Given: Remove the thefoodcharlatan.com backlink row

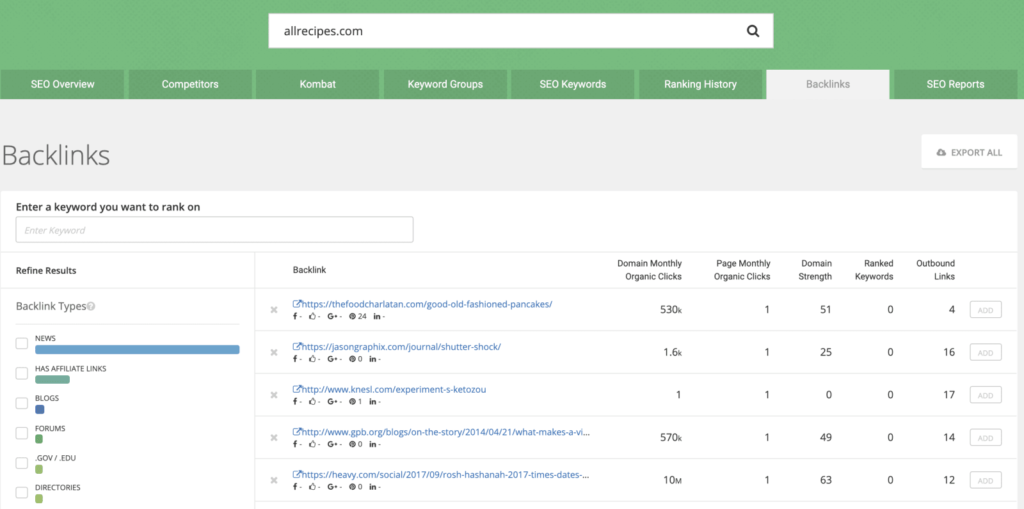Looking at the screenshot, I should (274, 310).
